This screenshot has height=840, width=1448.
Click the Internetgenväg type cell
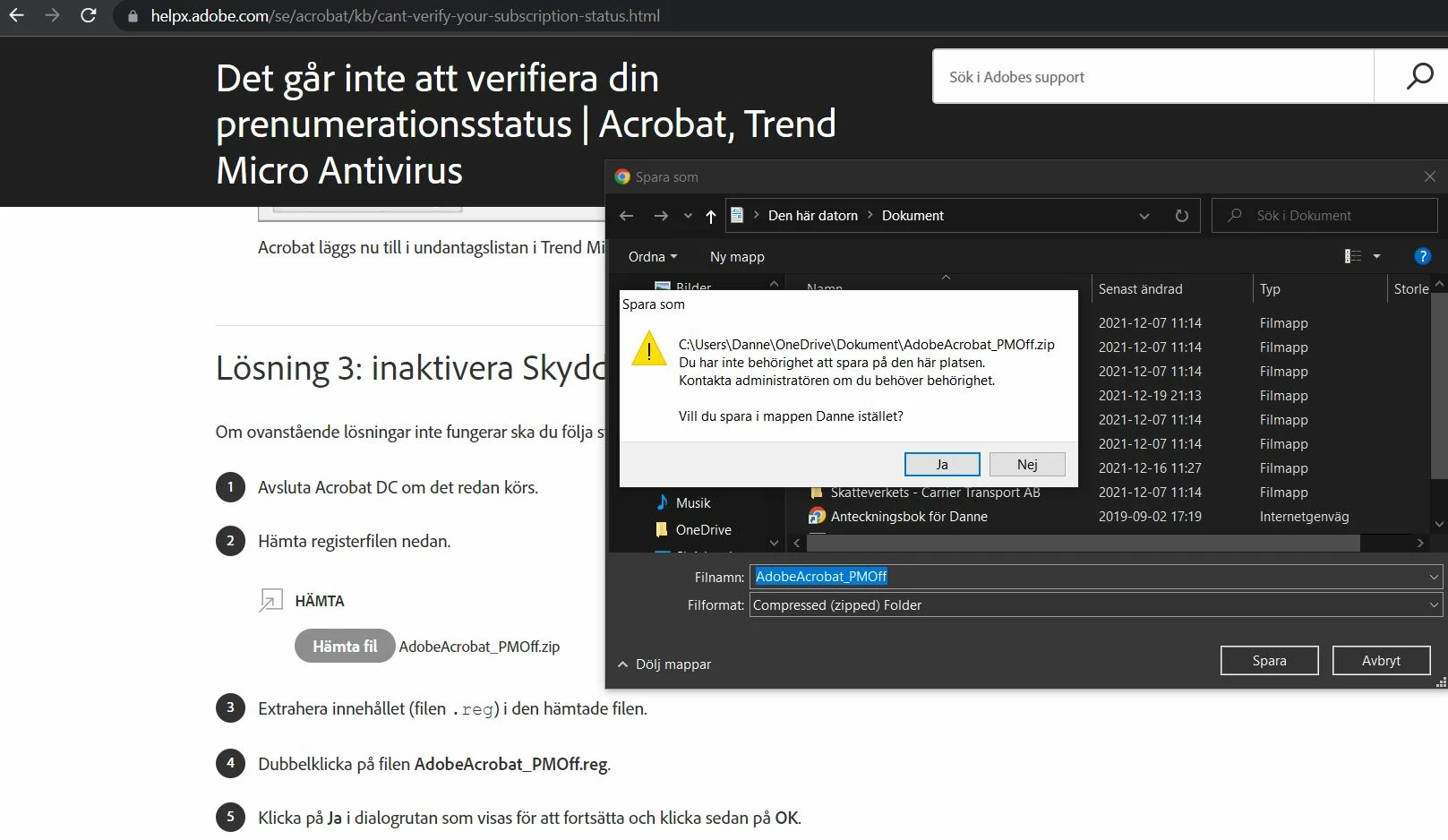(x=1304, y=517)
